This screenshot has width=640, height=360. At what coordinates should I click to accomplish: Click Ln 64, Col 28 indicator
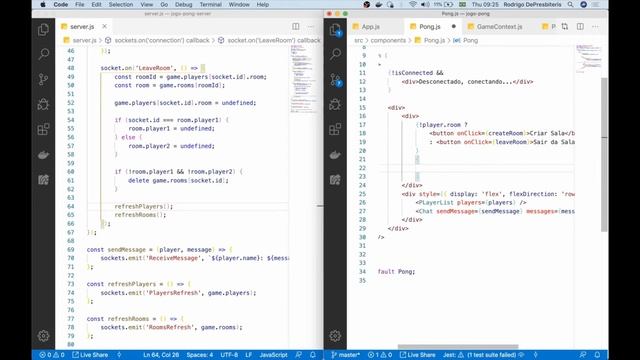(161, 355)
